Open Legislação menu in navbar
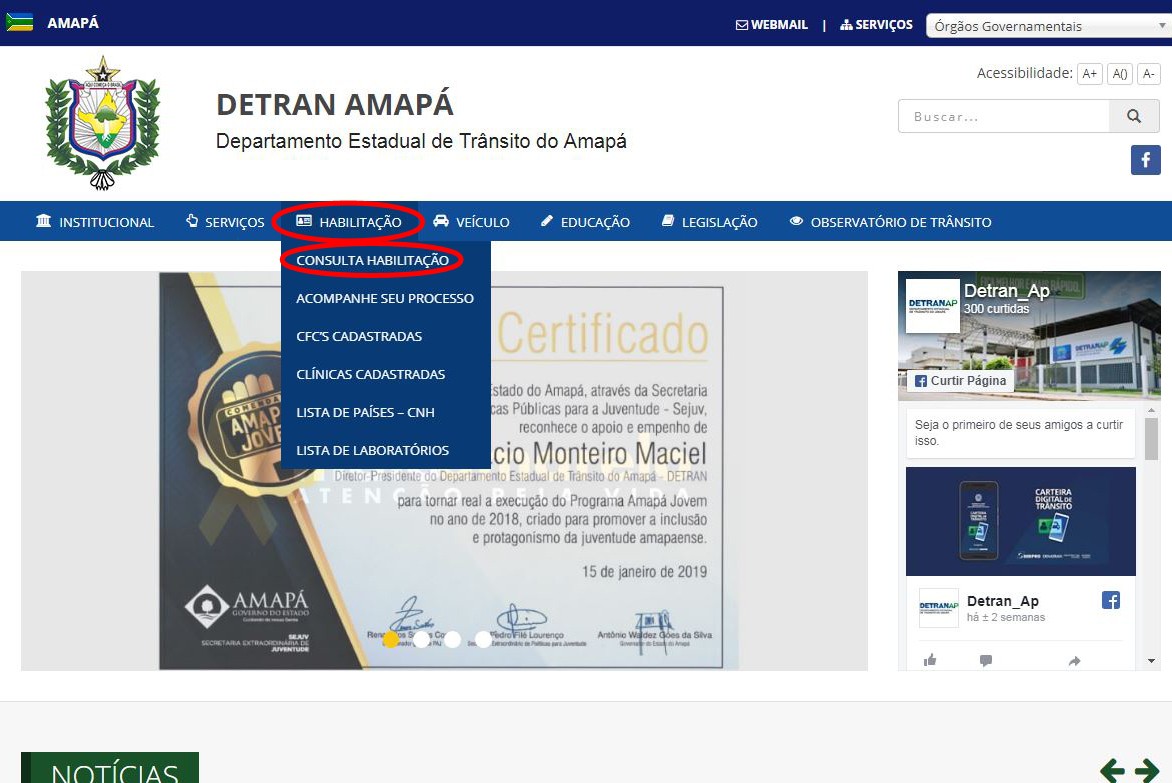This screenshot has width=1172, height=783. (709, 222)
